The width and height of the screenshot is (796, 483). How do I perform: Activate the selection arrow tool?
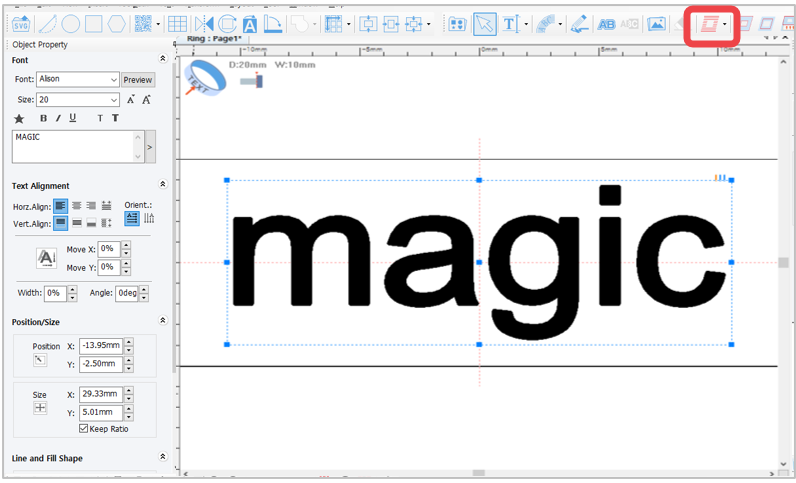(485, 24)
